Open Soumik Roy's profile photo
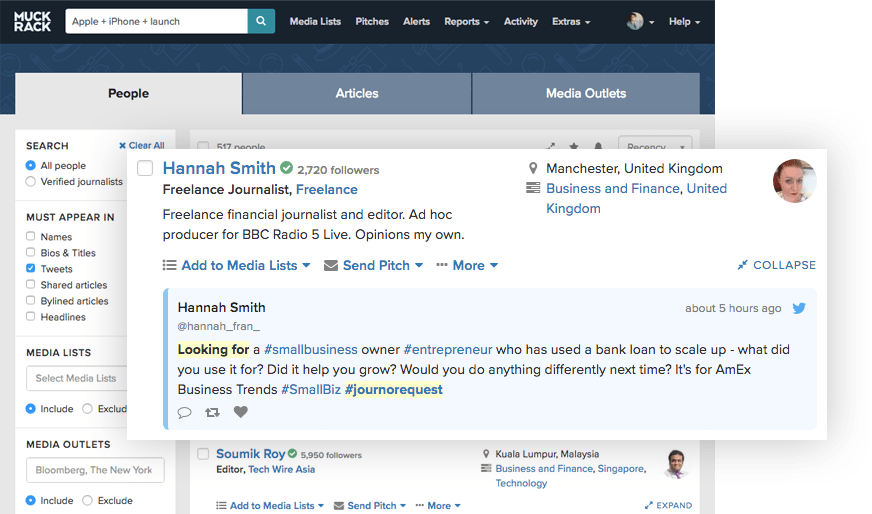Viewport: 872px width, 514px height. pyautogui.click(x=676, y=463)
